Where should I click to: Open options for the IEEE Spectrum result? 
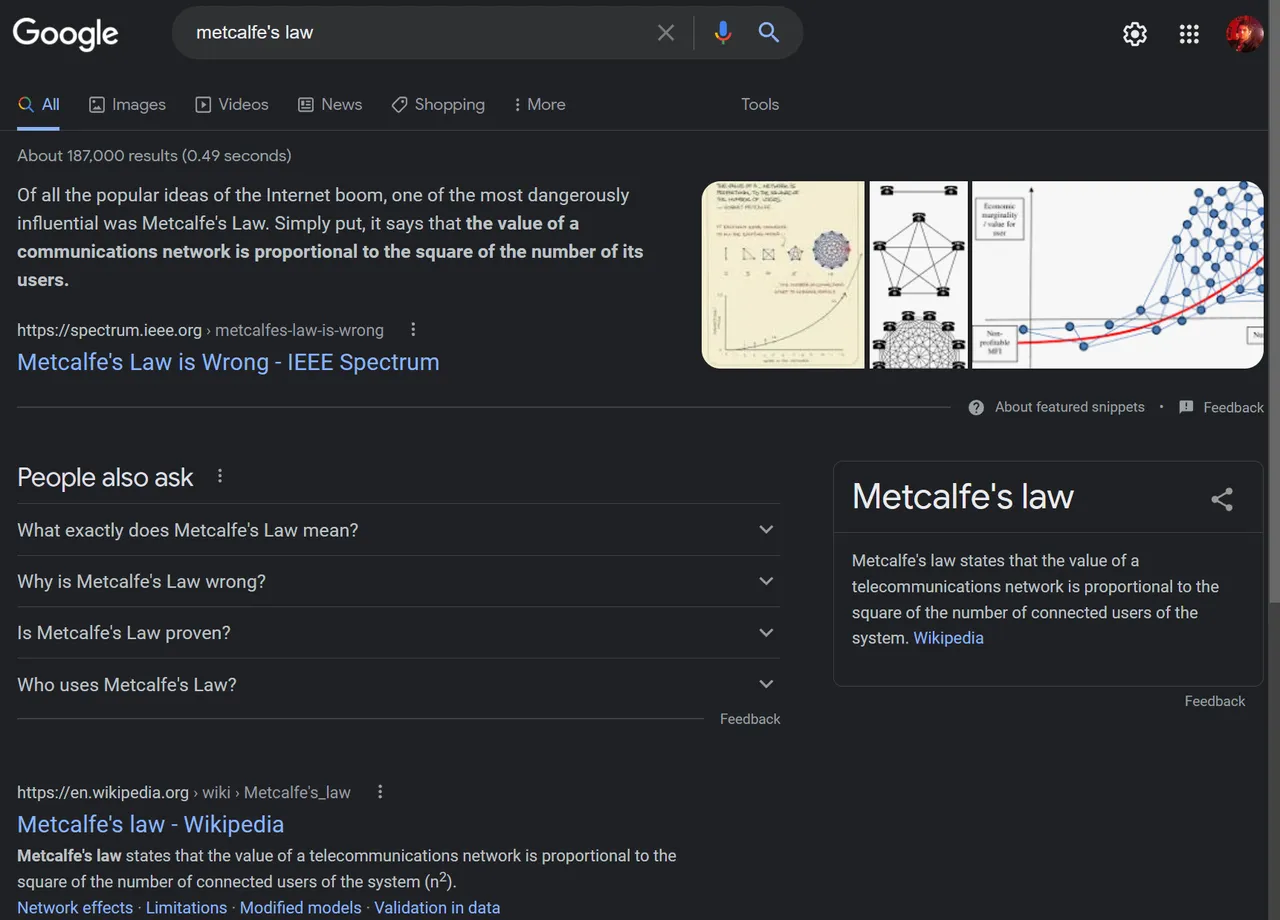(x=413, y=330)
